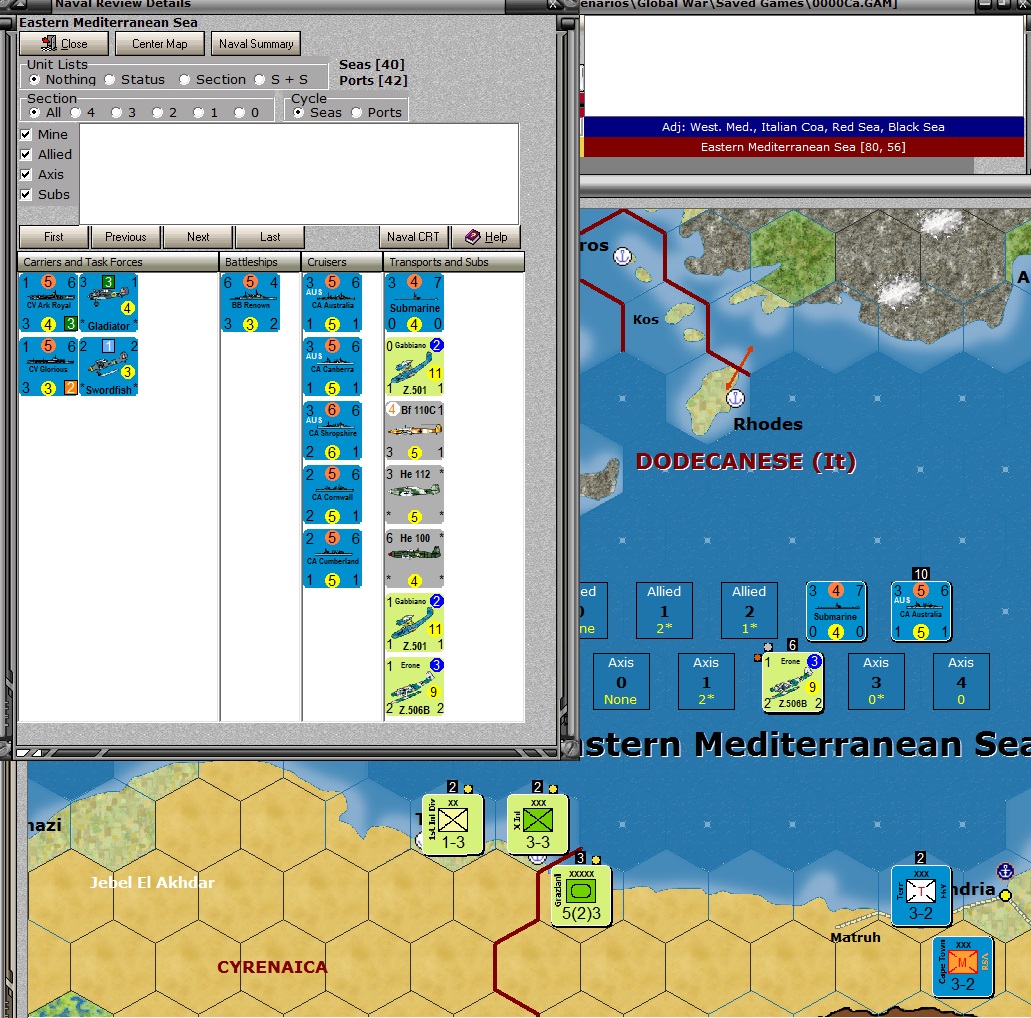Click the Center Map button
This screenshot has height=1018, width=1031.
point(160,44)
